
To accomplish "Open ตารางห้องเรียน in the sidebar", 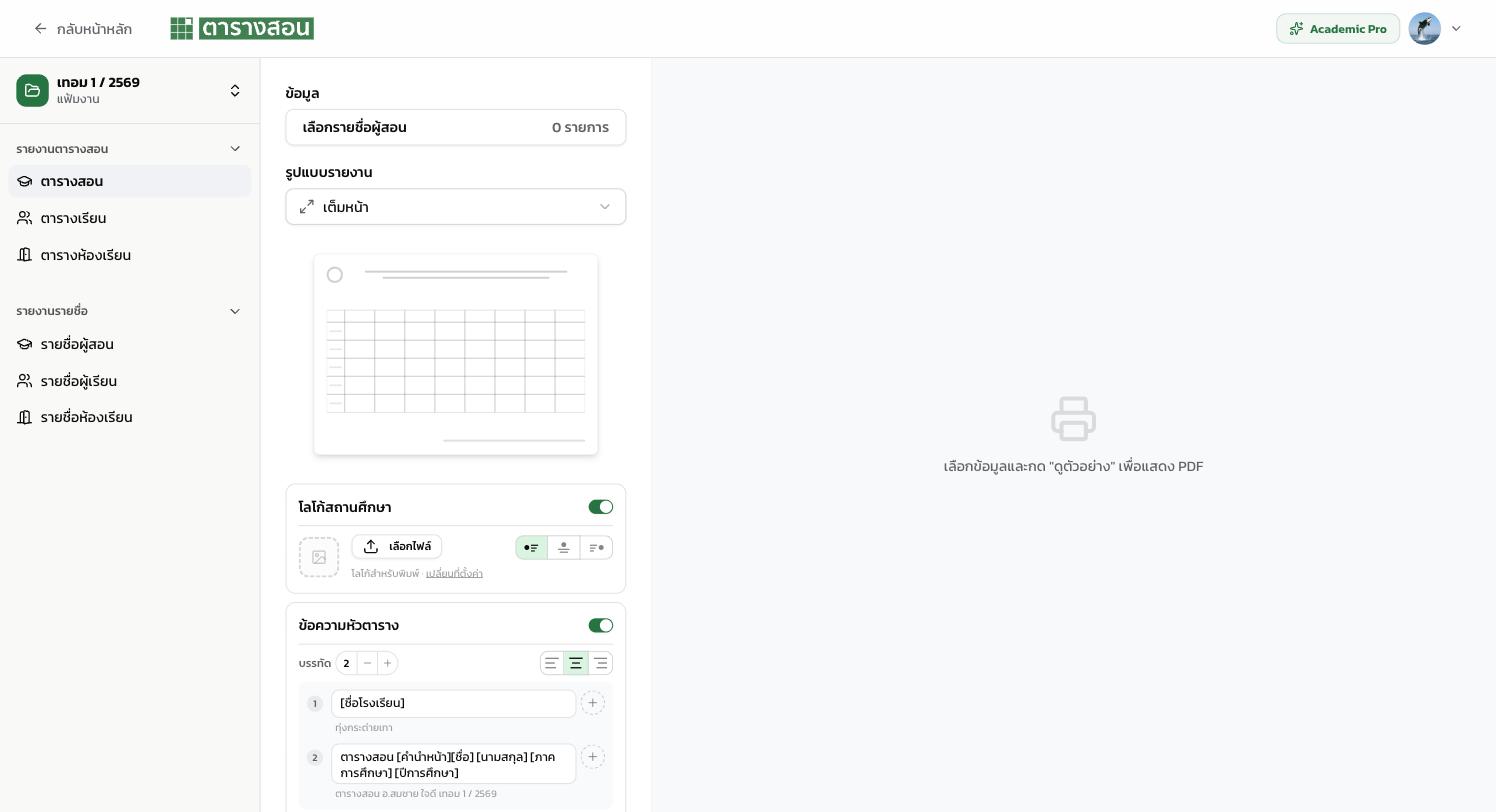I will coord(130,255).
